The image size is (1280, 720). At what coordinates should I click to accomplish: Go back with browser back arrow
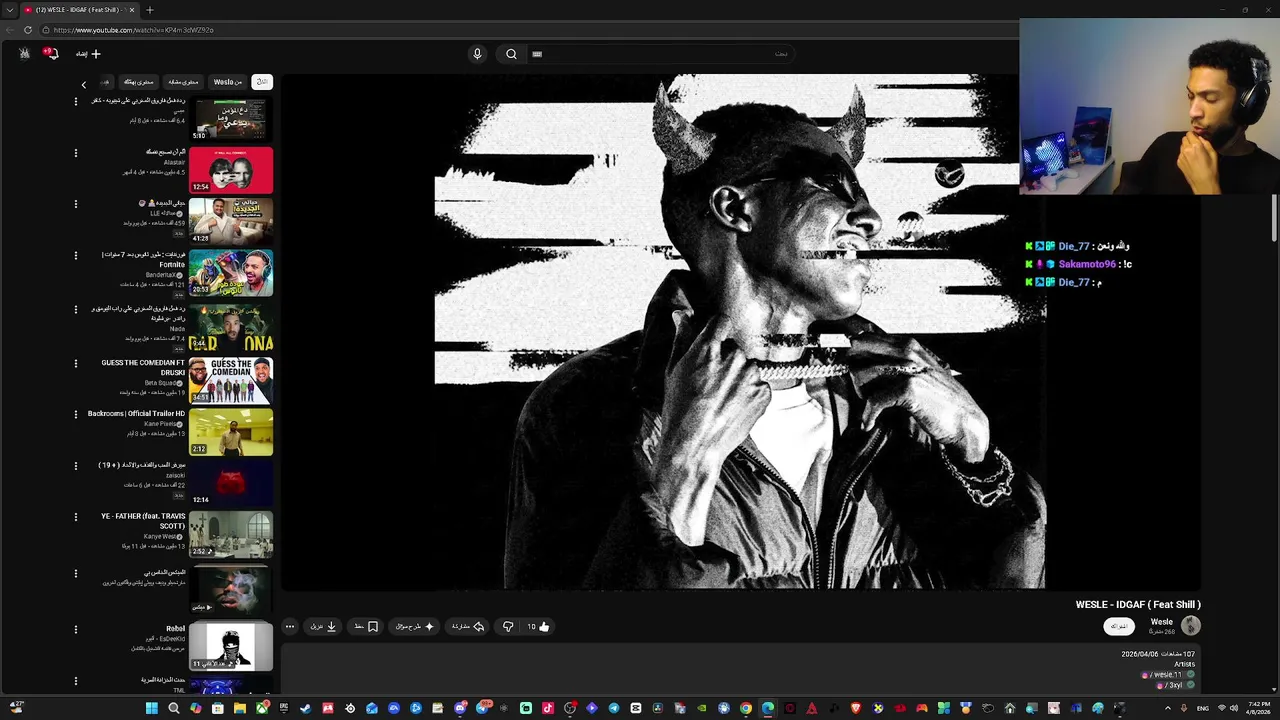pyautogui.click(x=10, y=30)
